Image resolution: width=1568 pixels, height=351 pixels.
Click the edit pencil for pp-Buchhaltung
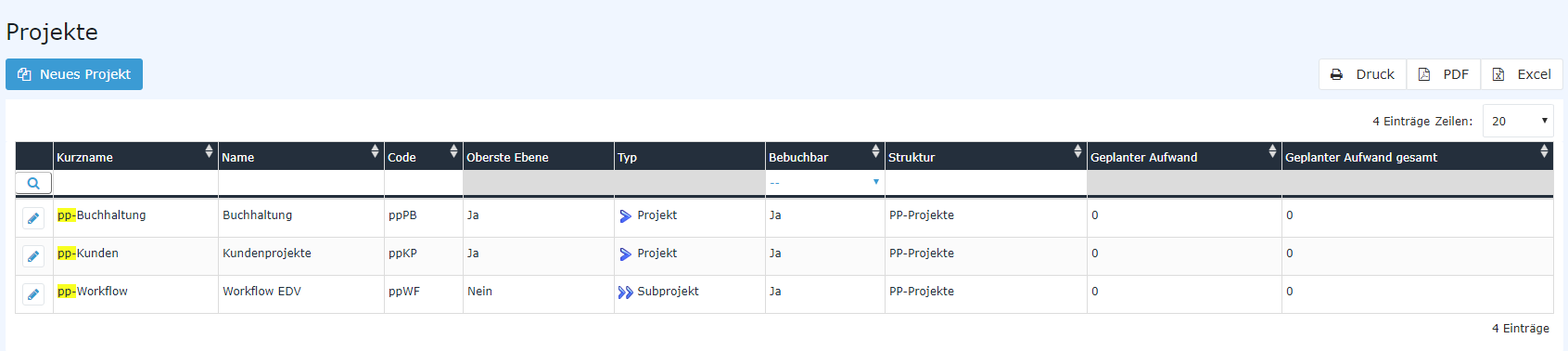click(33, 218)
